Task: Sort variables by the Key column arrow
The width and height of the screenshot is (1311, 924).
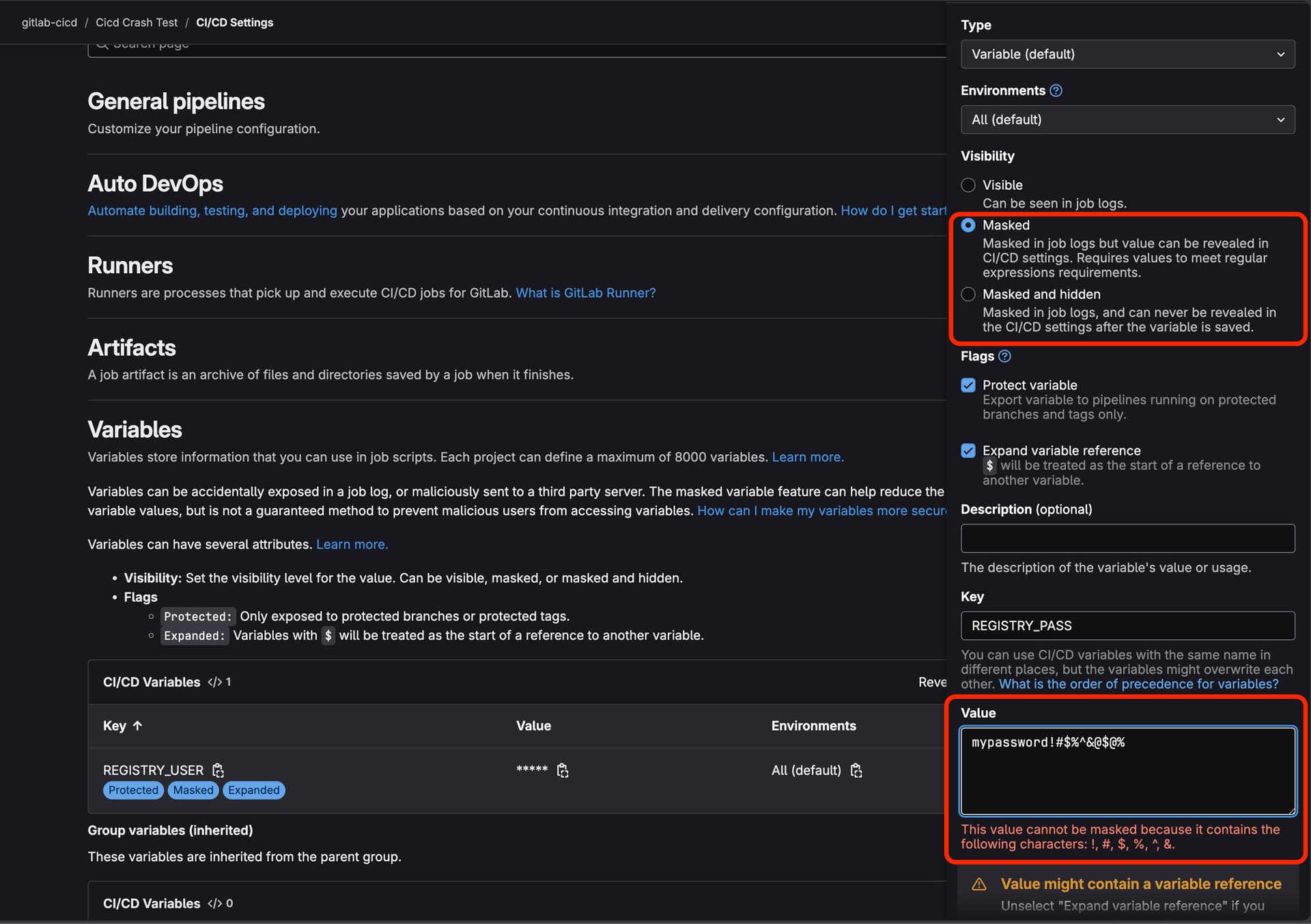Action: click(x=137, y=726)
